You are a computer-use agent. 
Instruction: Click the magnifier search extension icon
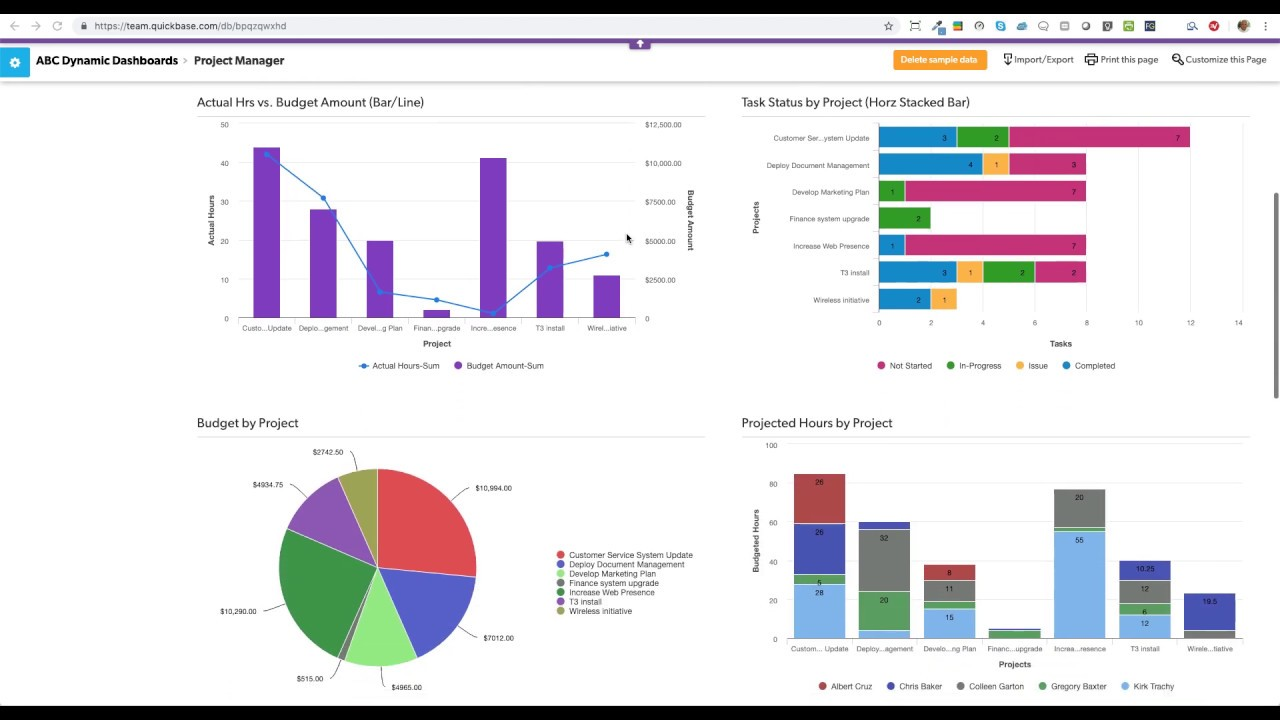tap(1192, 26)
